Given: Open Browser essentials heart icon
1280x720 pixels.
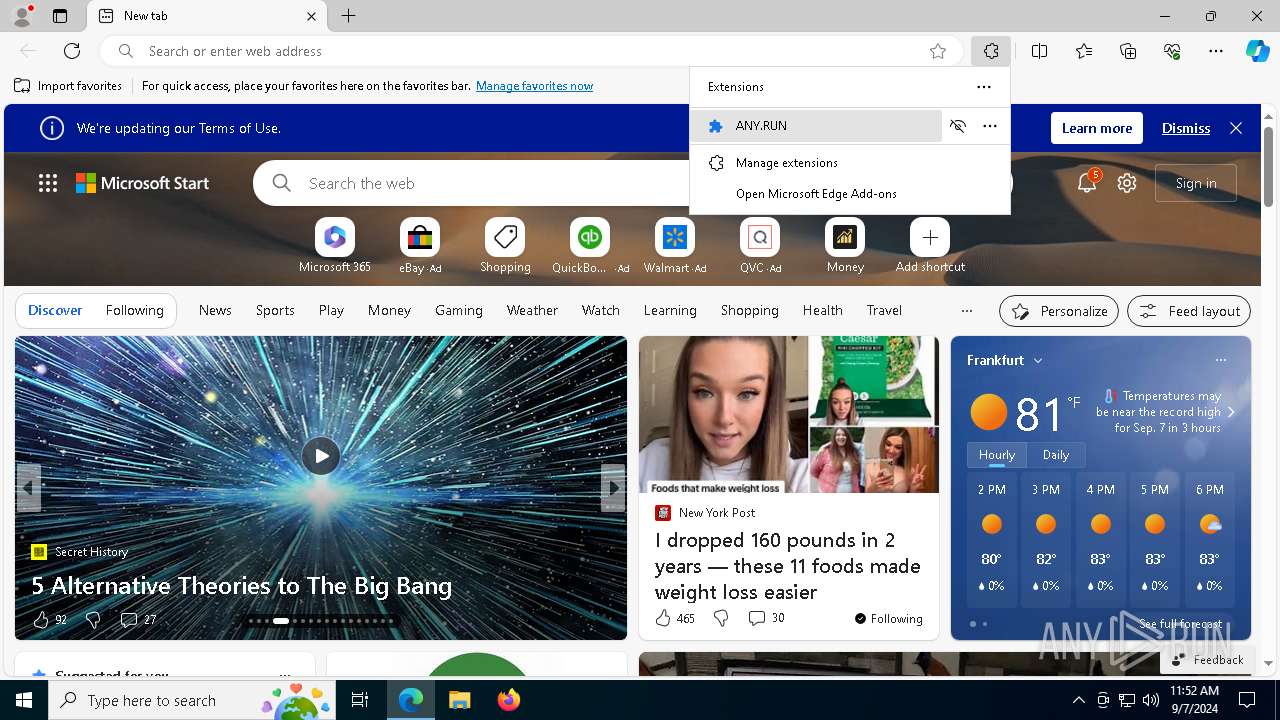Looking at the screenshot, I should click(x=1172, y=51).
